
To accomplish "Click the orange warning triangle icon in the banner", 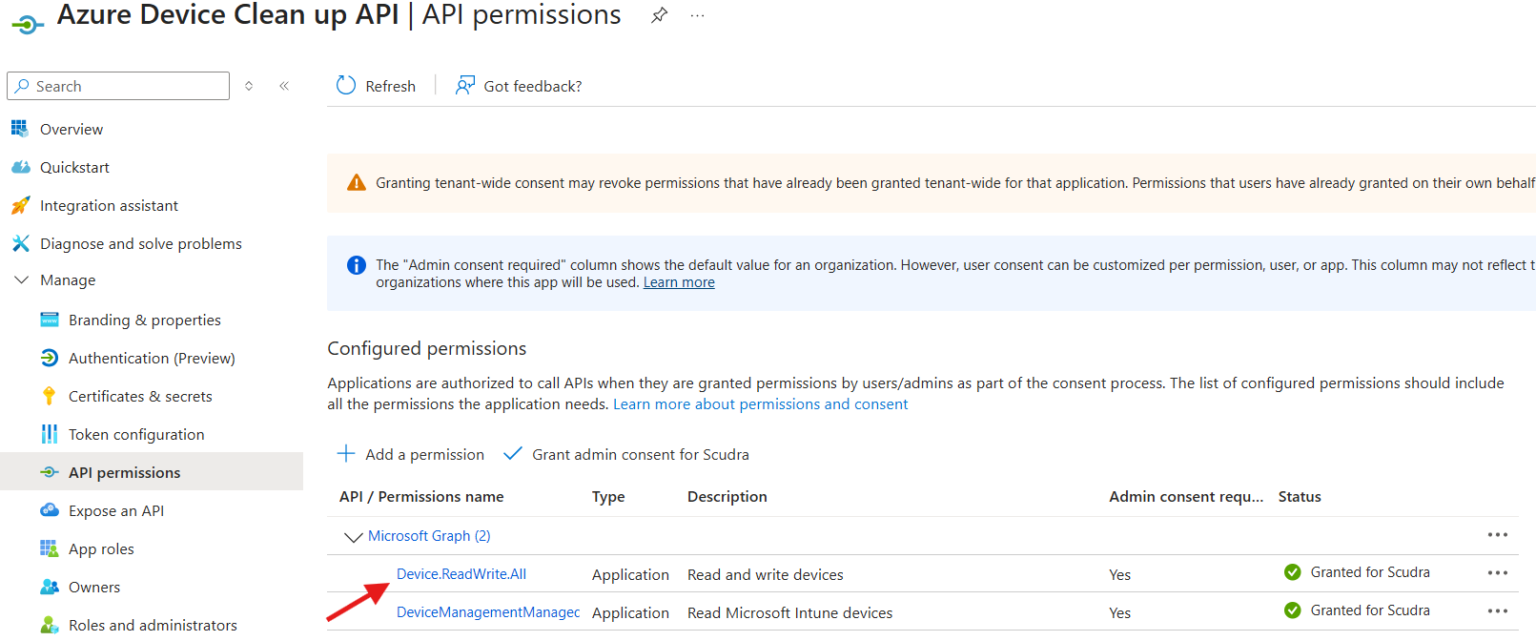I will (356, 183).
